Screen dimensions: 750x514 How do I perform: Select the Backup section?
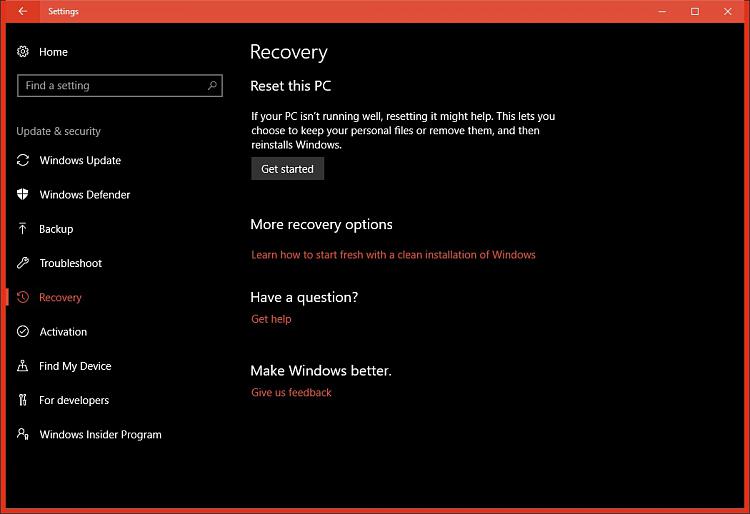[56, 229]
